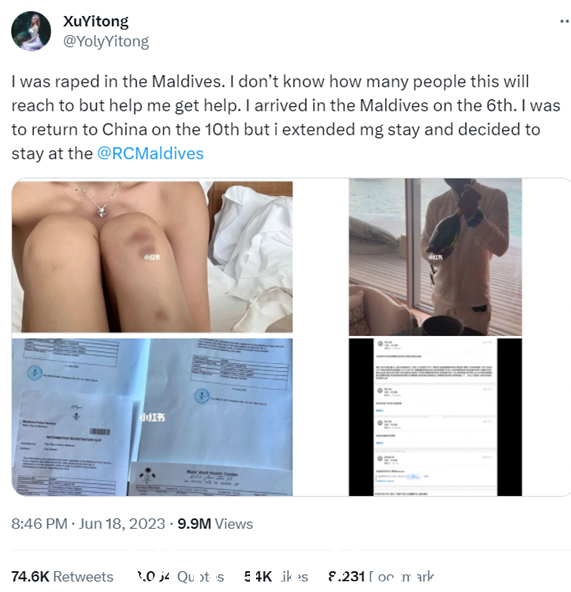Open the top-left attached photo

(x=152, y=257)
